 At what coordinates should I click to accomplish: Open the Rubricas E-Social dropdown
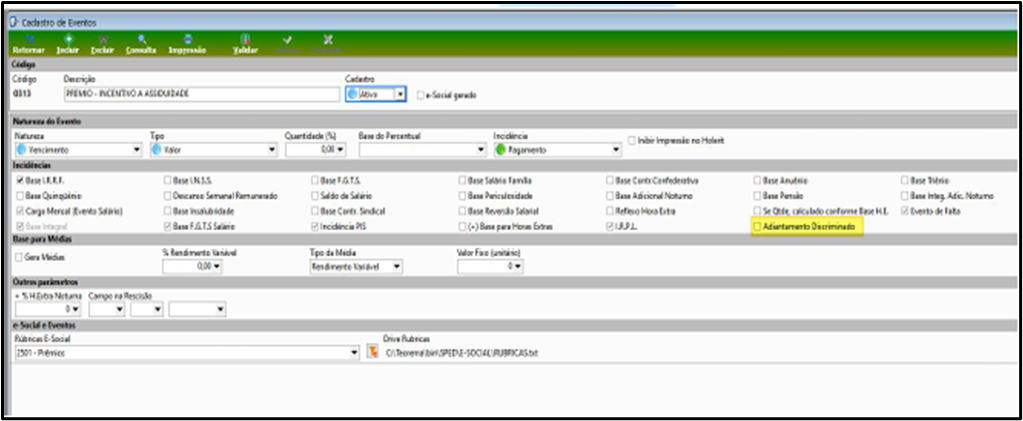tap(355, 352)
